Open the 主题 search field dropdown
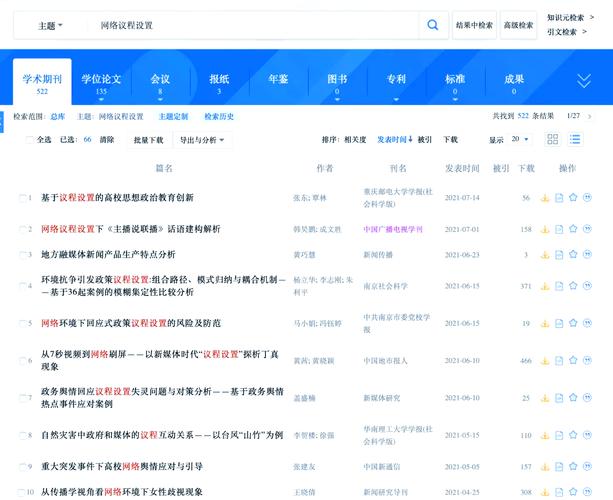The height and width of the screenshot is (500, 613). point(50,25)
